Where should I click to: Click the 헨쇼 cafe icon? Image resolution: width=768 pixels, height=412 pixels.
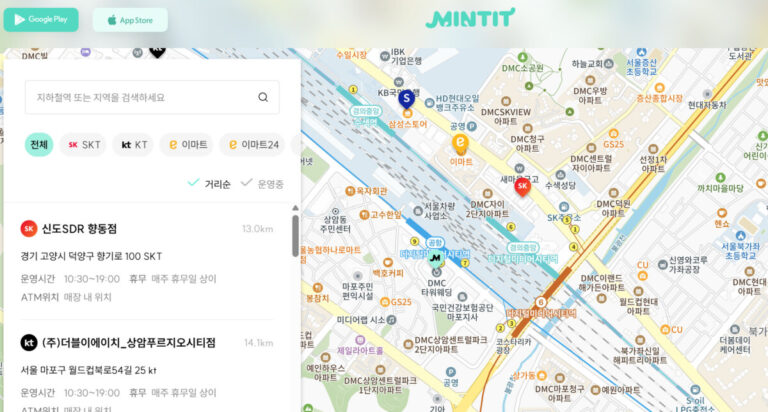point(721,213)
